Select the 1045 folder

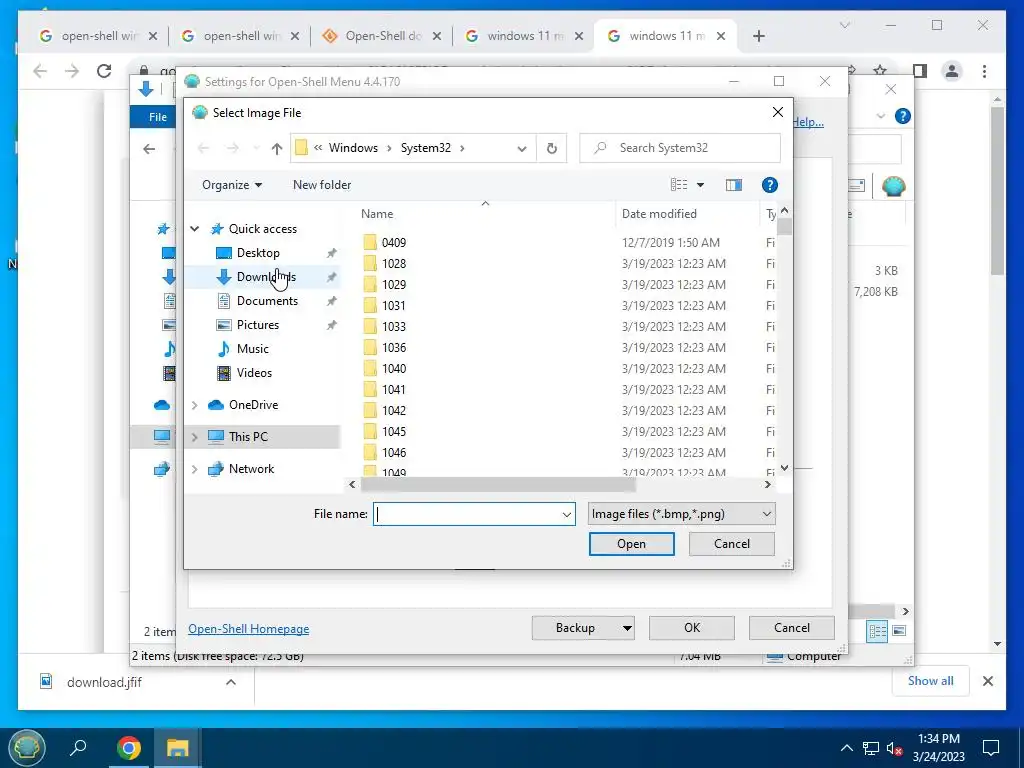pos(394,432)
